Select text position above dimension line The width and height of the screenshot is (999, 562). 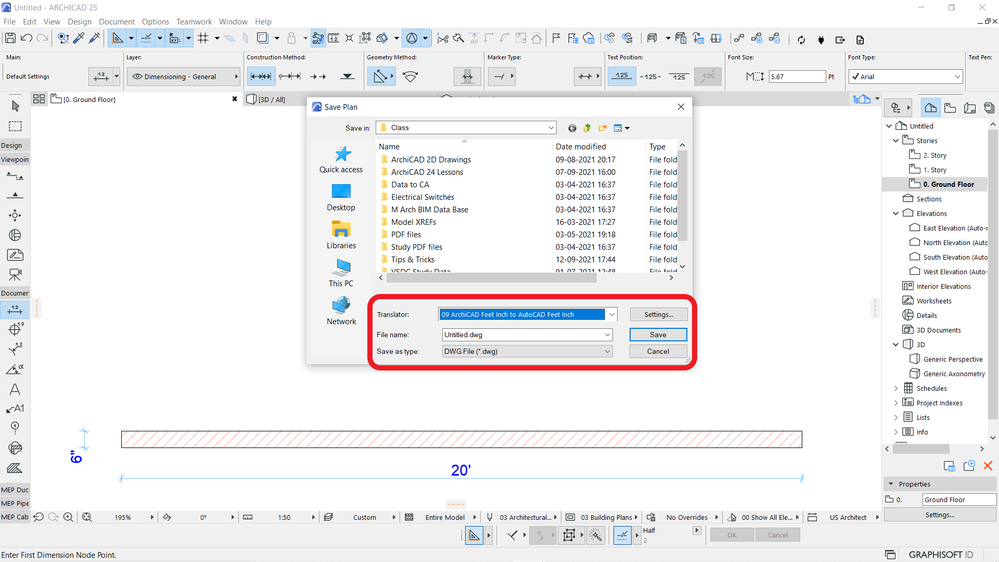tap(622, 76)
